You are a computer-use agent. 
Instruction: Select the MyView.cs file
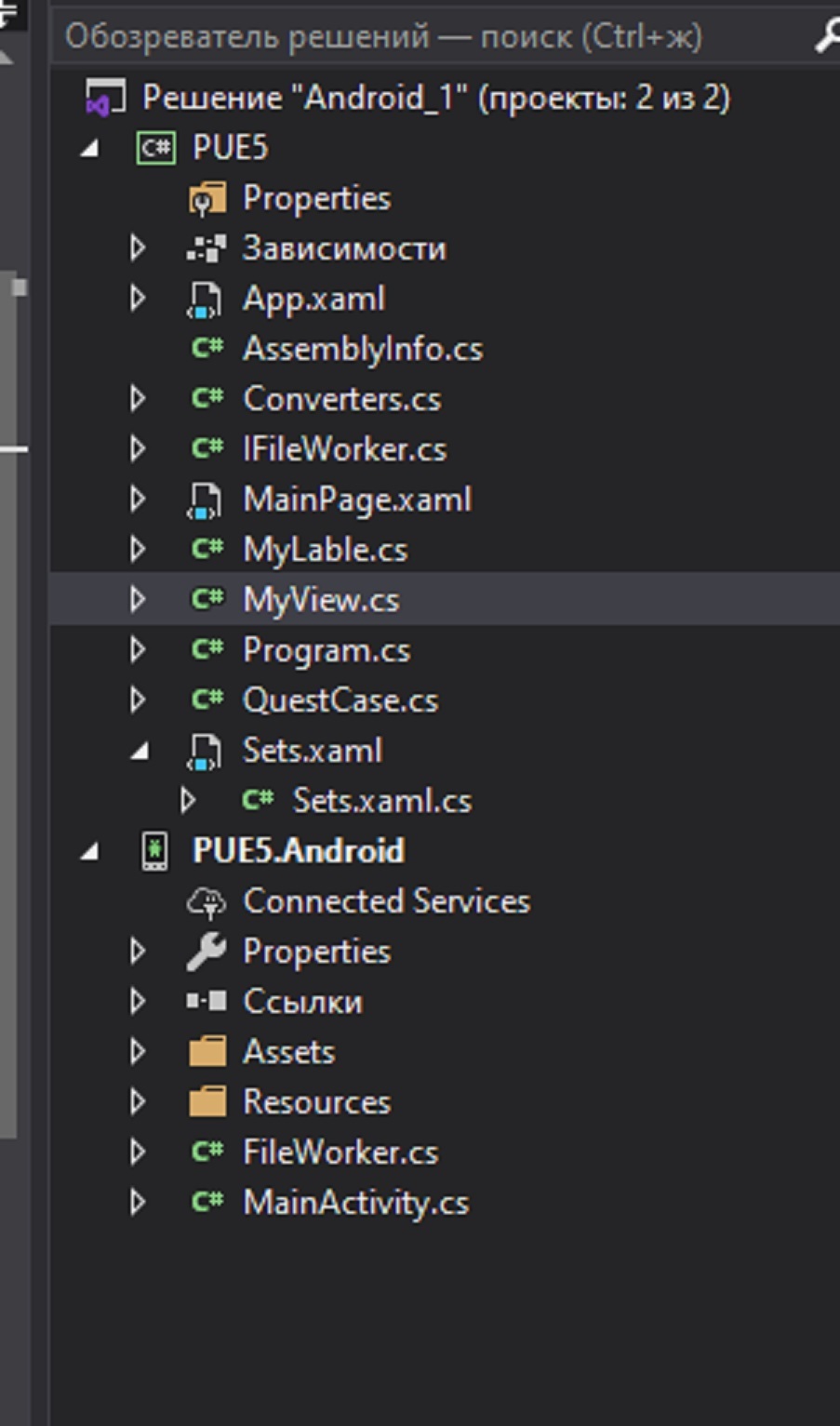pos(321,600)
